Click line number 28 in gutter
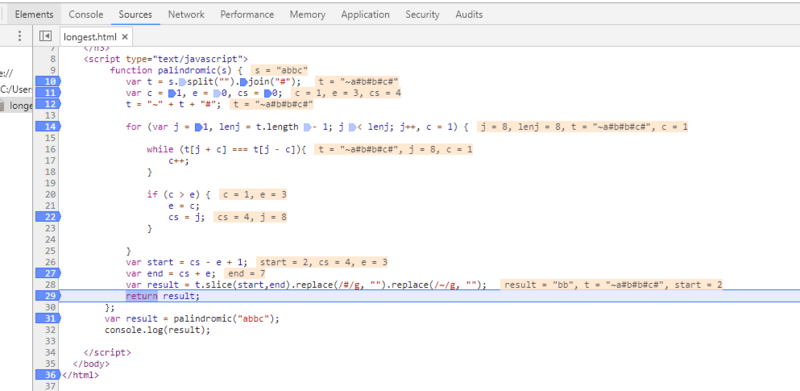This screenshot has width=800, height=391. (51, 284)
